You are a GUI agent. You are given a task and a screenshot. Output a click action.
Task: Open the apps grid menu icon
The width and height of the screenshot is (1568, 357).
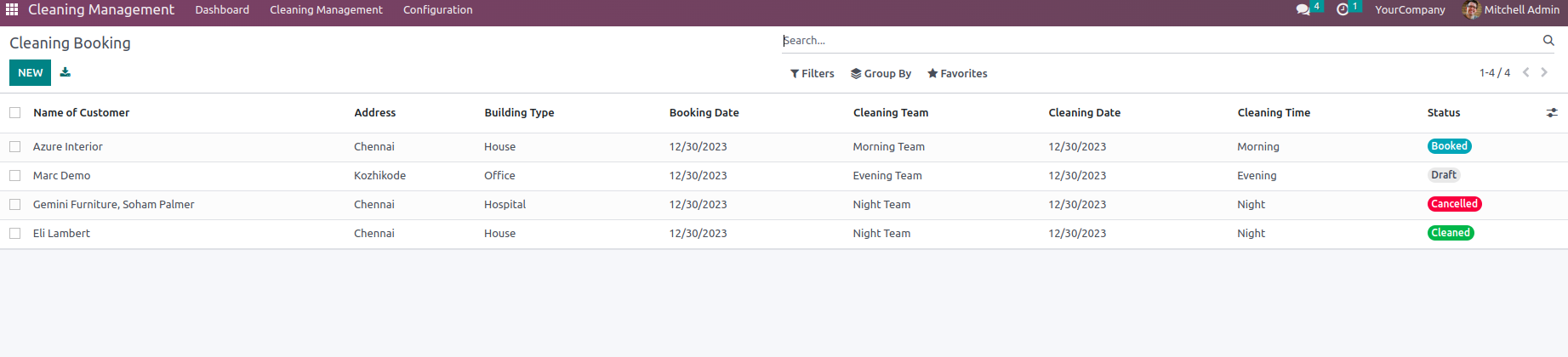(x=12, y=9)
